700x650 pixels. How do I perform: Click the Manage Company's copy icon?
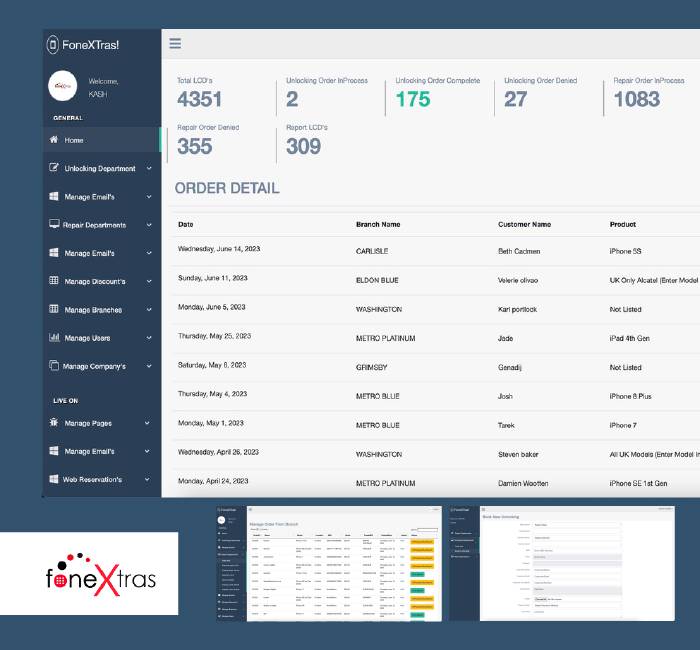[x=54, y=366]
